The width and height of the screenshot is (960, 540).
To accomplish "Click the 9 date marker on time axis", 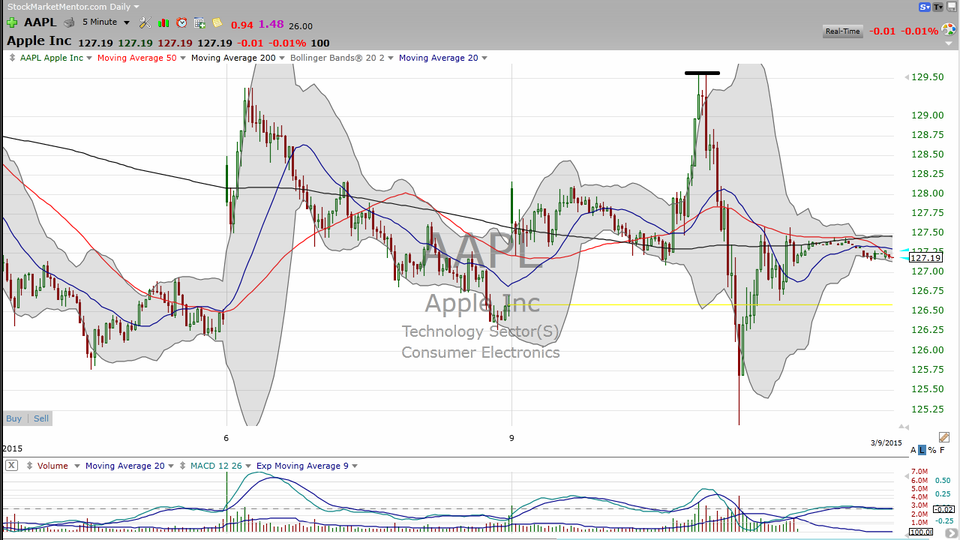I will click(x=512, y=438).
